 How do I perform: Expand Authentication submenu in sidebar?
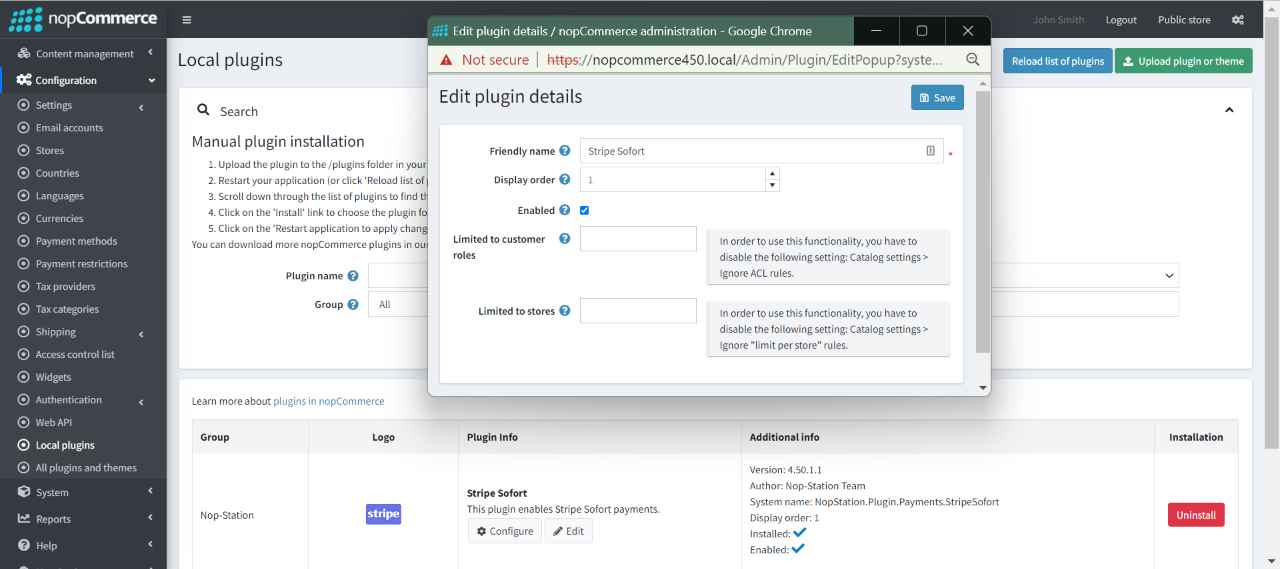coord(84,400)
